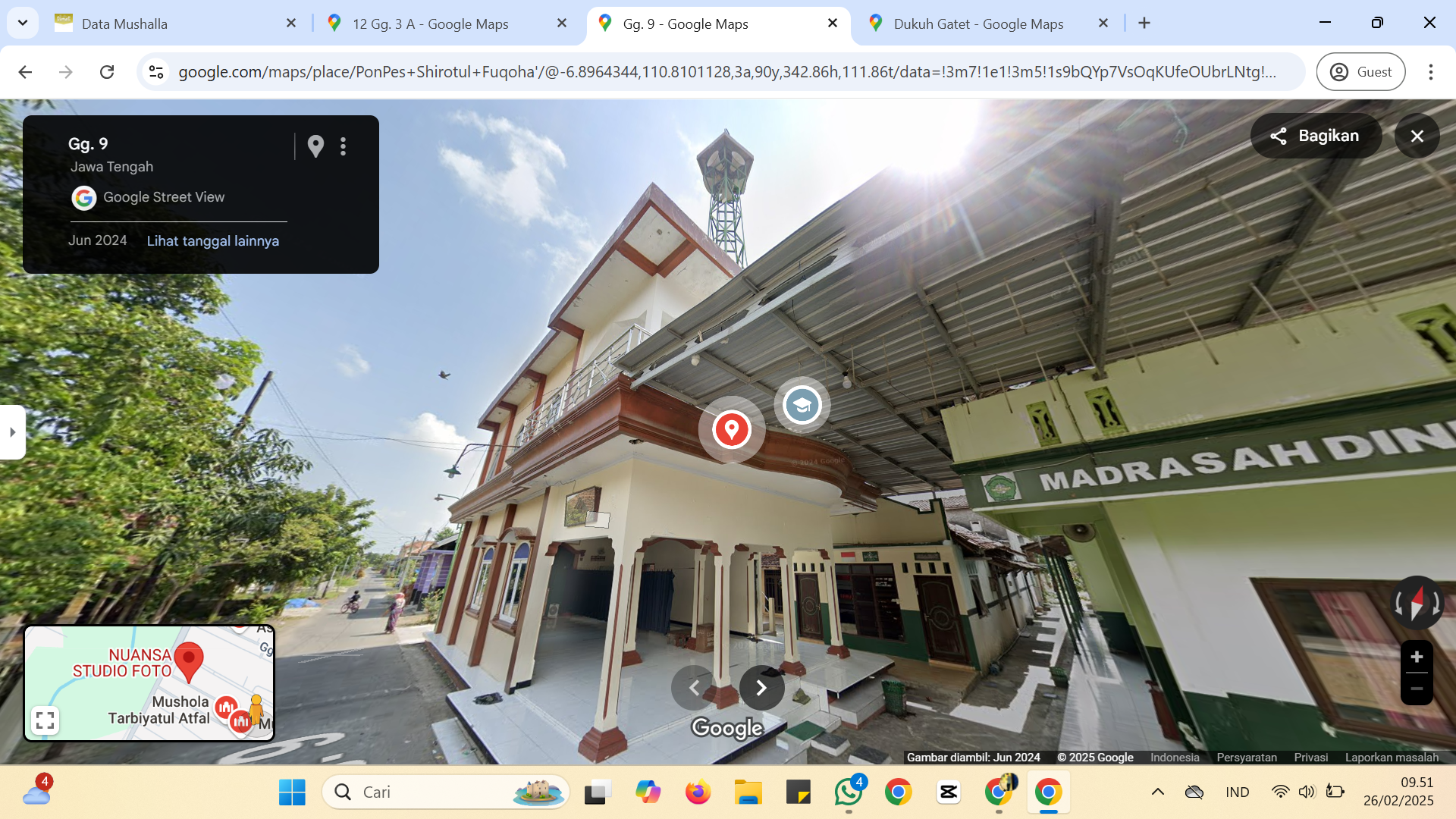Click the red location pin marker on building

click(x=731, y=429)
